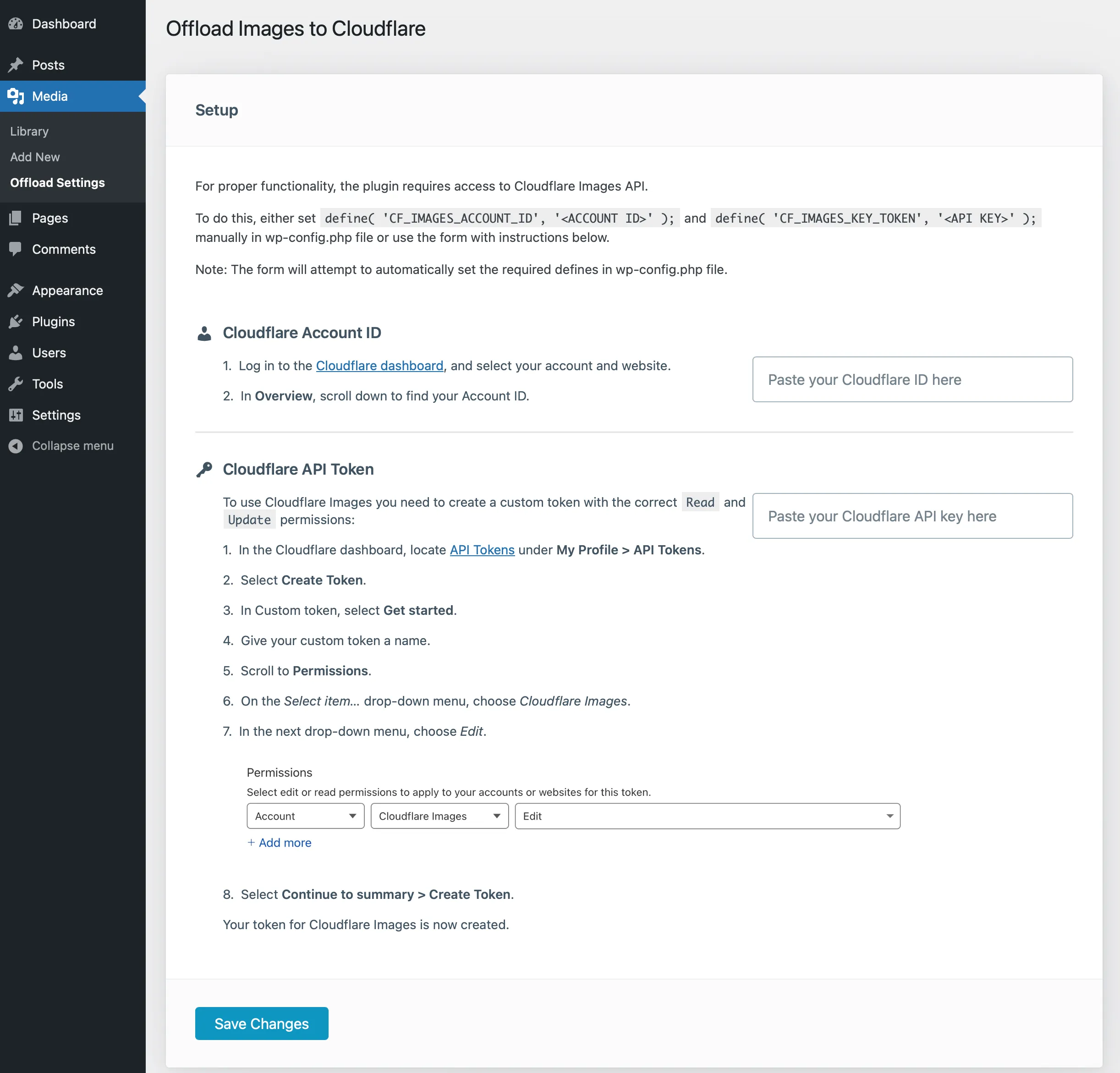This screenshot has width=1120, height=1073.
Task: Click the key icon beside Cloudflare API Token
Action: coord(204,469)
